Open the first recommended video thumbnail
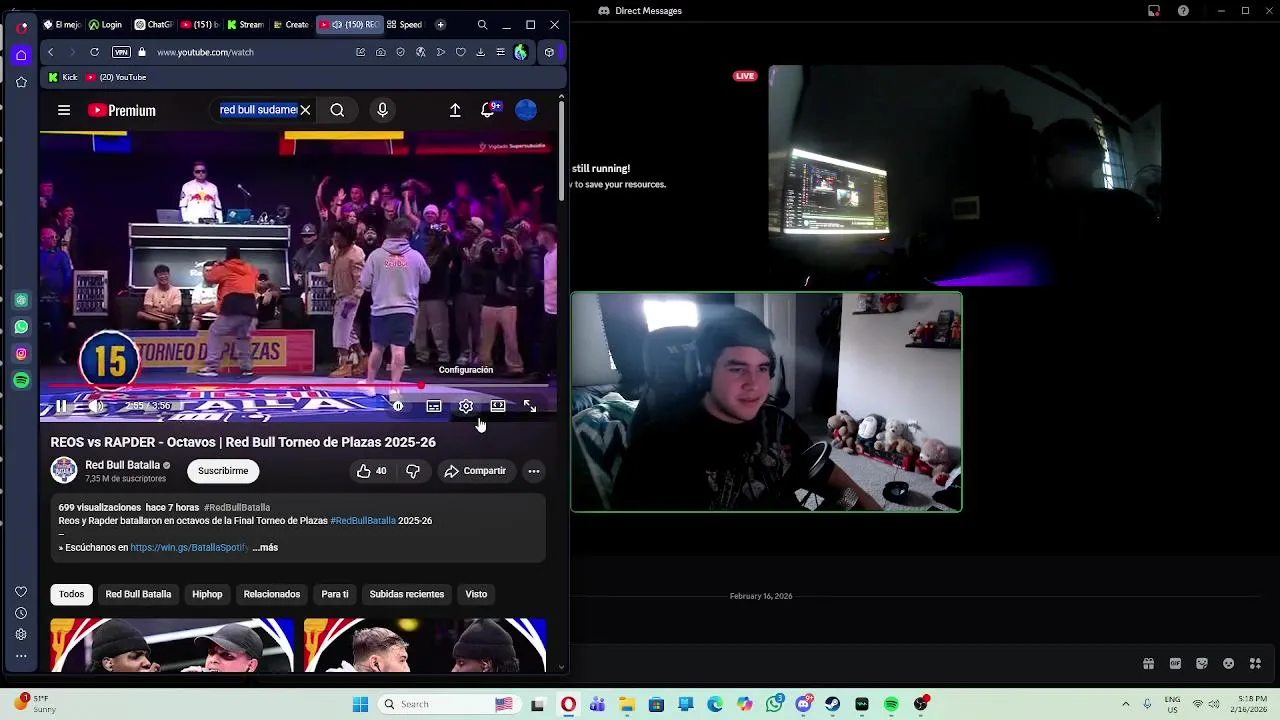The image size is (1280, 720). click(x=172, y=645)
